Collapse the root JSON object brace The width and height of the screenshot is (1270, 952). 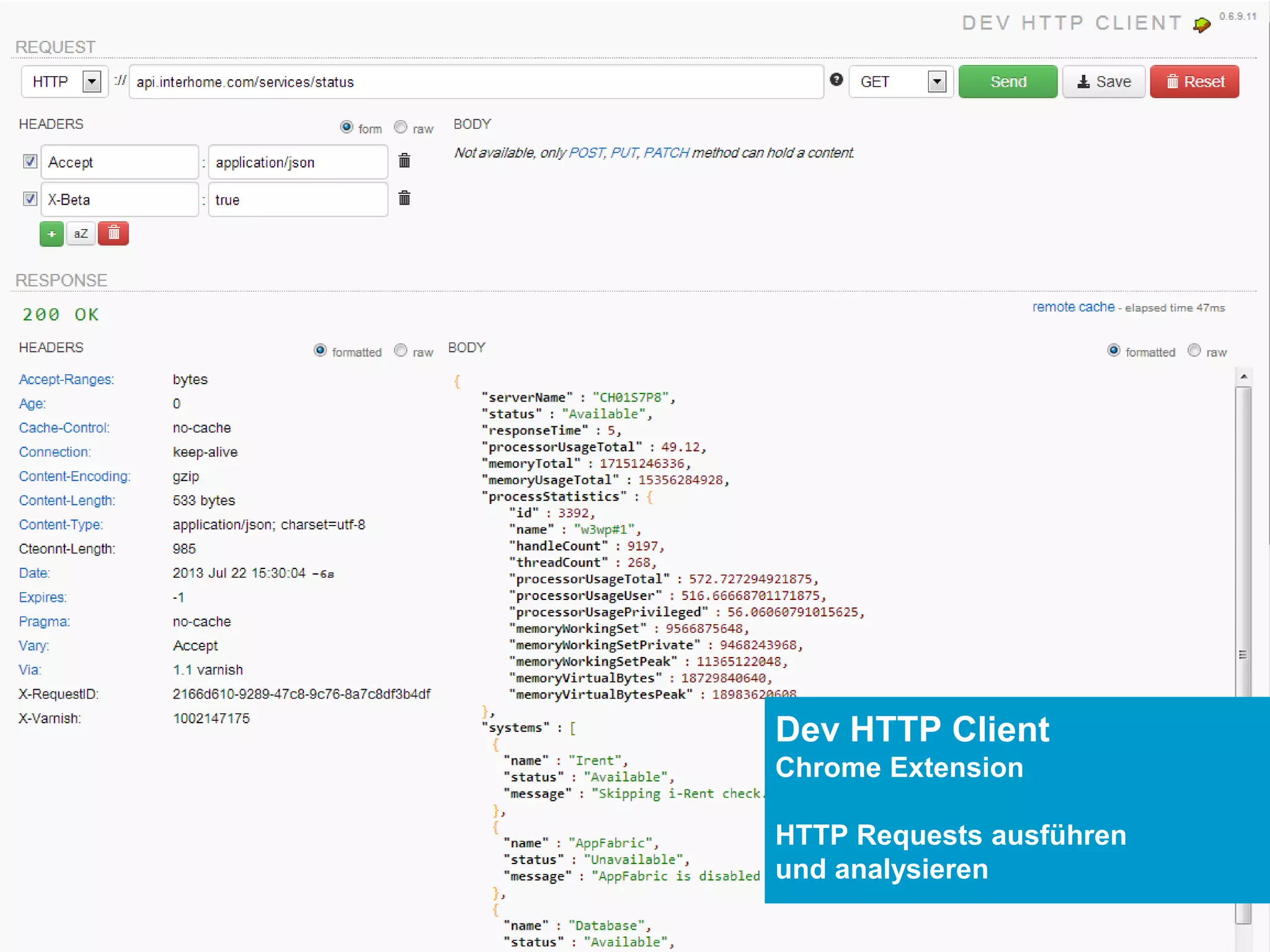(457, 381)
